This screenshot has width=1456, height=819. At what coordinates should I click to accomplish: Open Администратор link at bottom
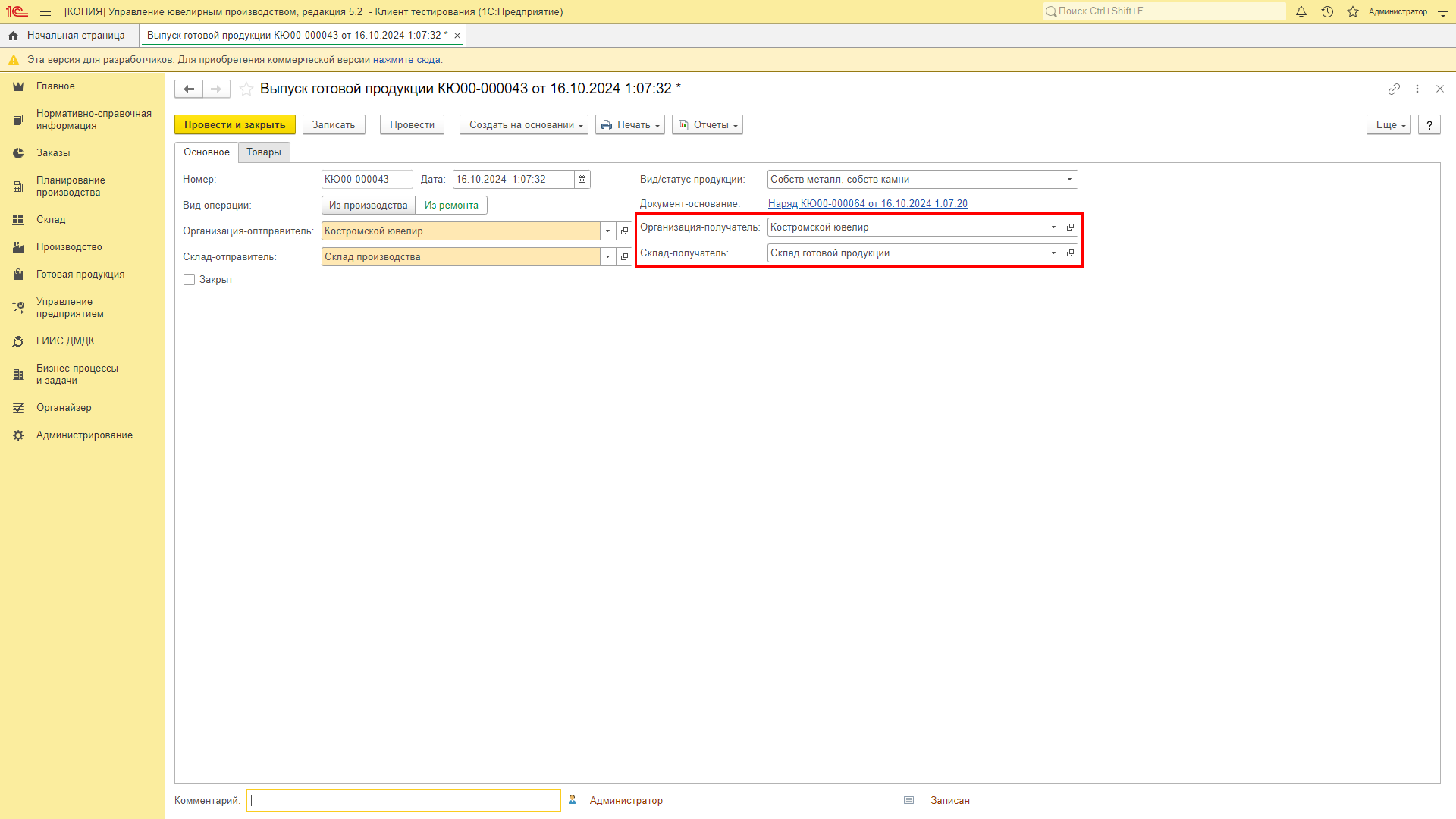[x=626, y=801]
